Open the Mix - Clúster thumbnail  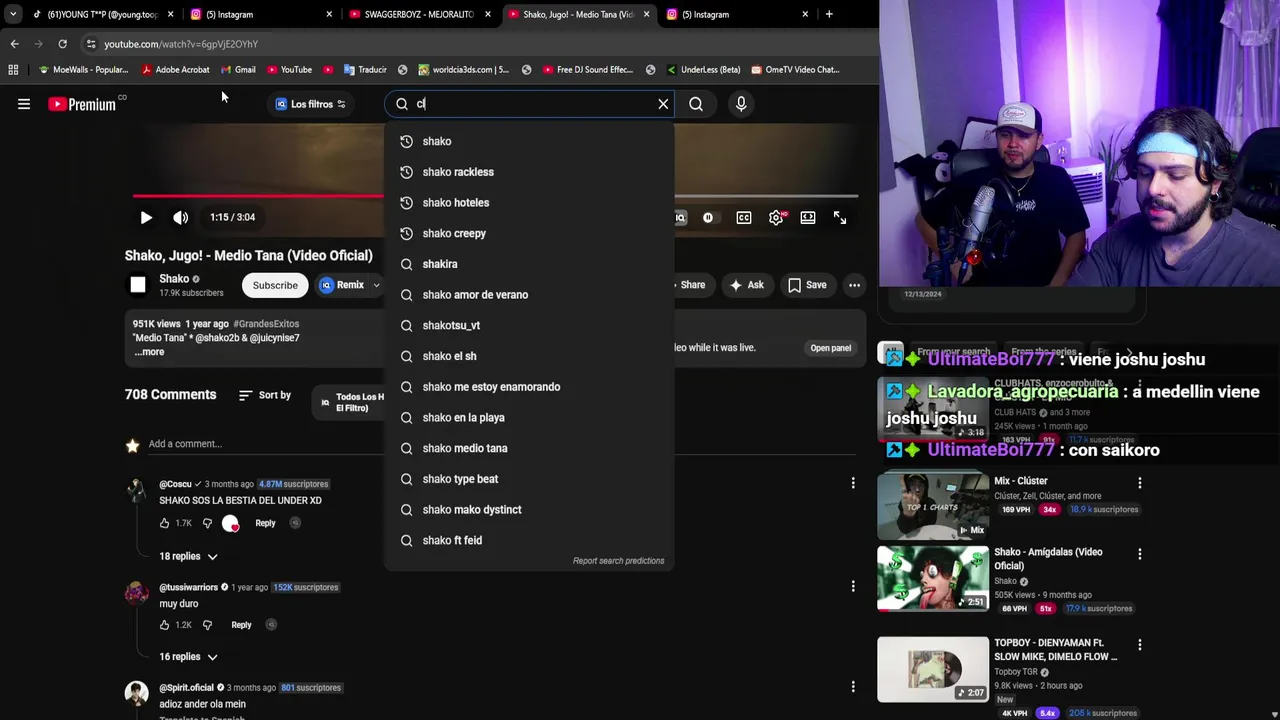(x=933, y=506)
